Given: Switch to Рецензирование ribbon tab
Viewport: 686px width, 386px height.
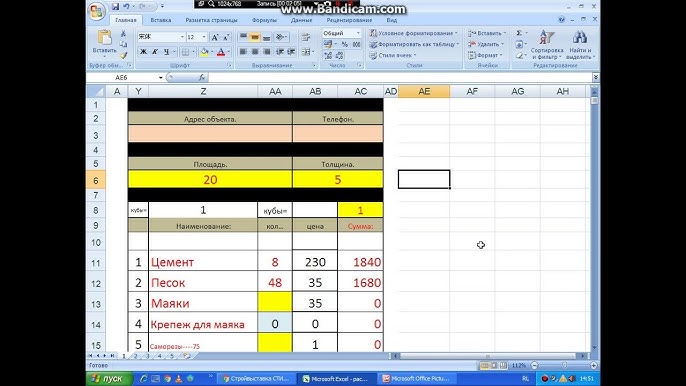Looking at the screenshot, I should coord(349,20).
